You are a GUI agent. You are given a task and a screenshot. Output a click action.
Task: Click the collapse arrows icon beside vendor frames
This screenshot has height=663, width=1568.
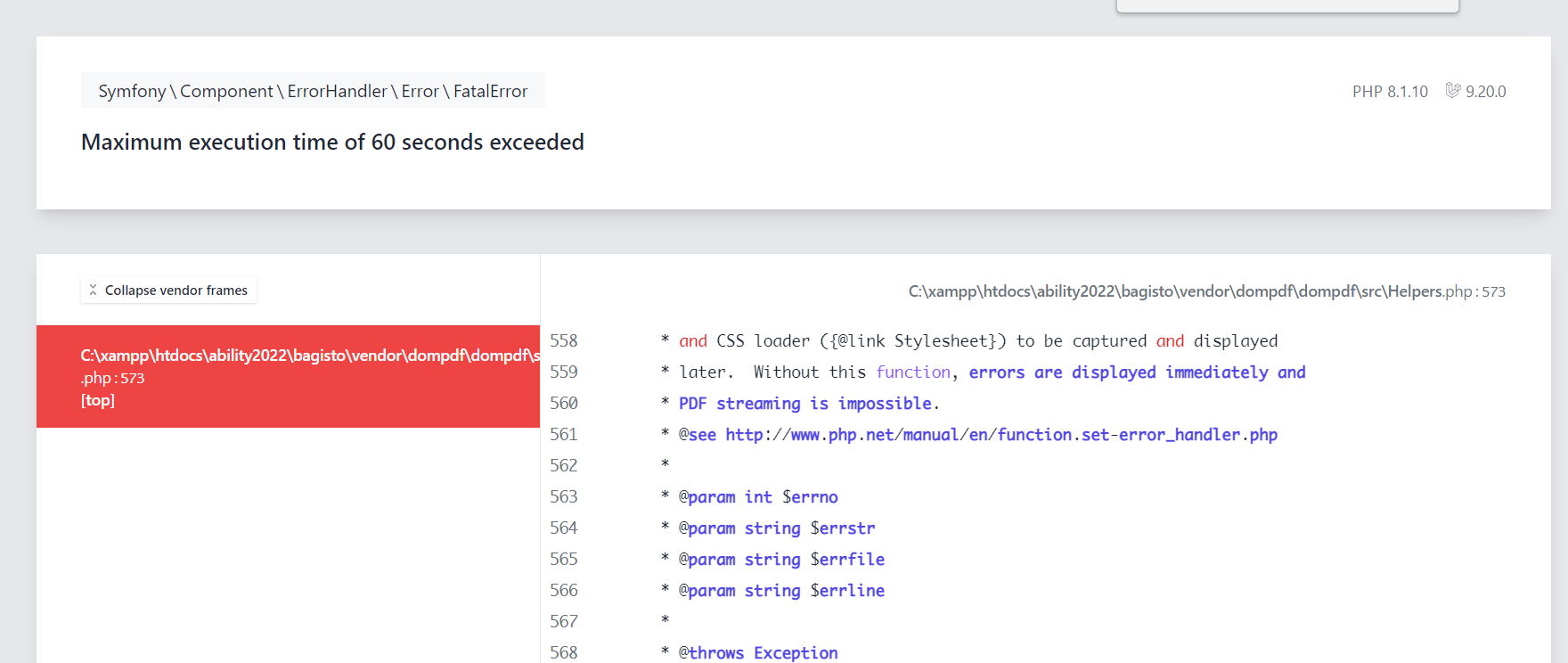click(x=93, y=291)
